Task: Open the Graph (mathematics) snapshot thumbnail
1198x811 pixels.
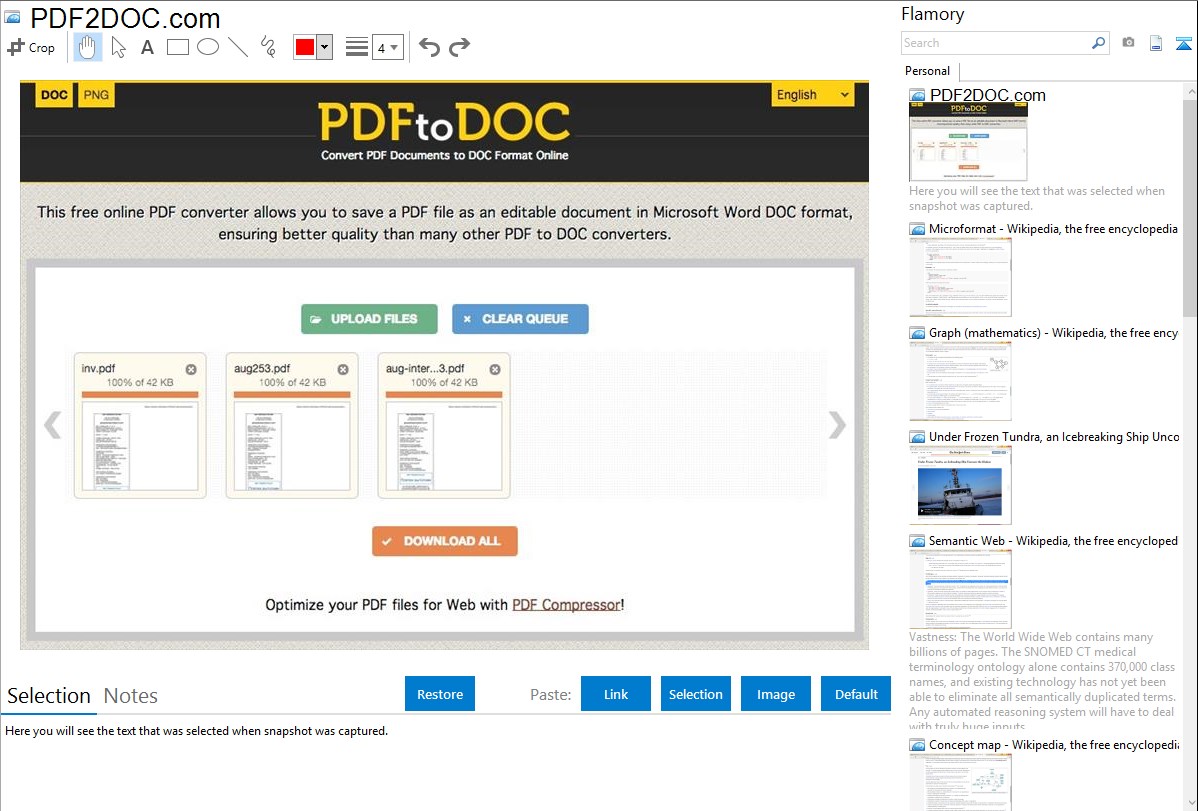Action: [960, 381]
